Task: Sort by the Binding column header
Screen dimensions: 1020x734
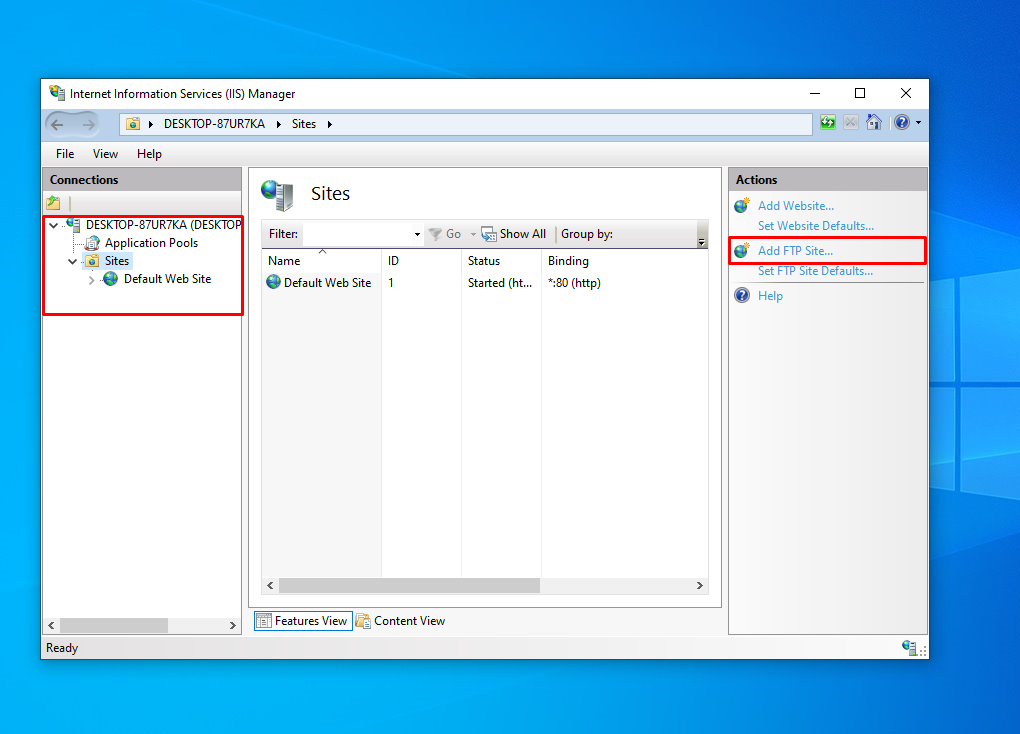Action: [624, 261]
